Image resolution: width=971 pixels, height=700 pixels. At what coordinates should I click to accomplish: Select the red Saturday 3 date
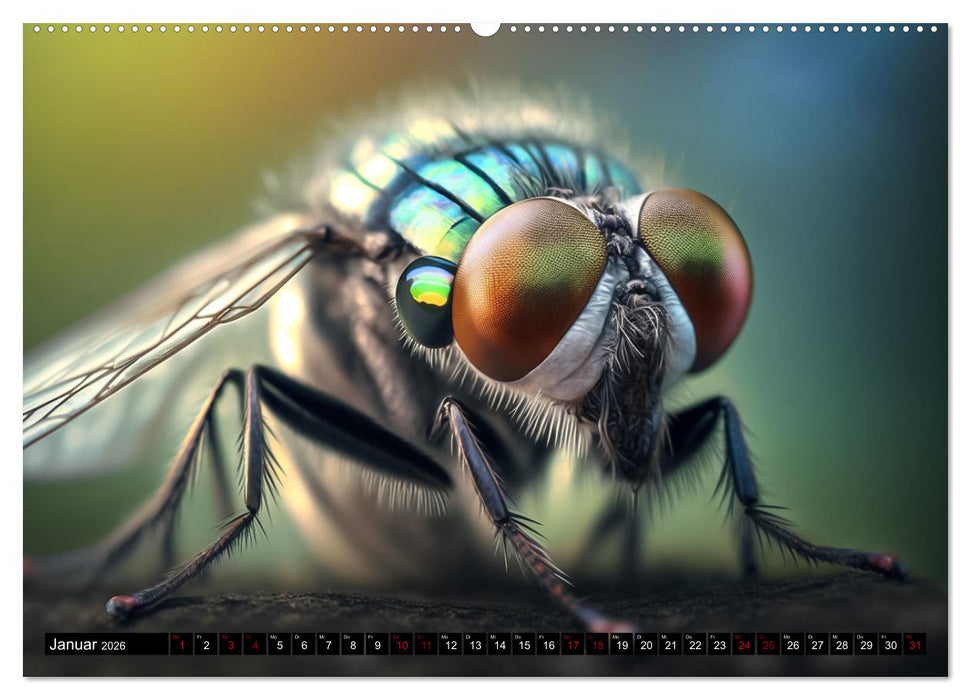click(230, 645)
